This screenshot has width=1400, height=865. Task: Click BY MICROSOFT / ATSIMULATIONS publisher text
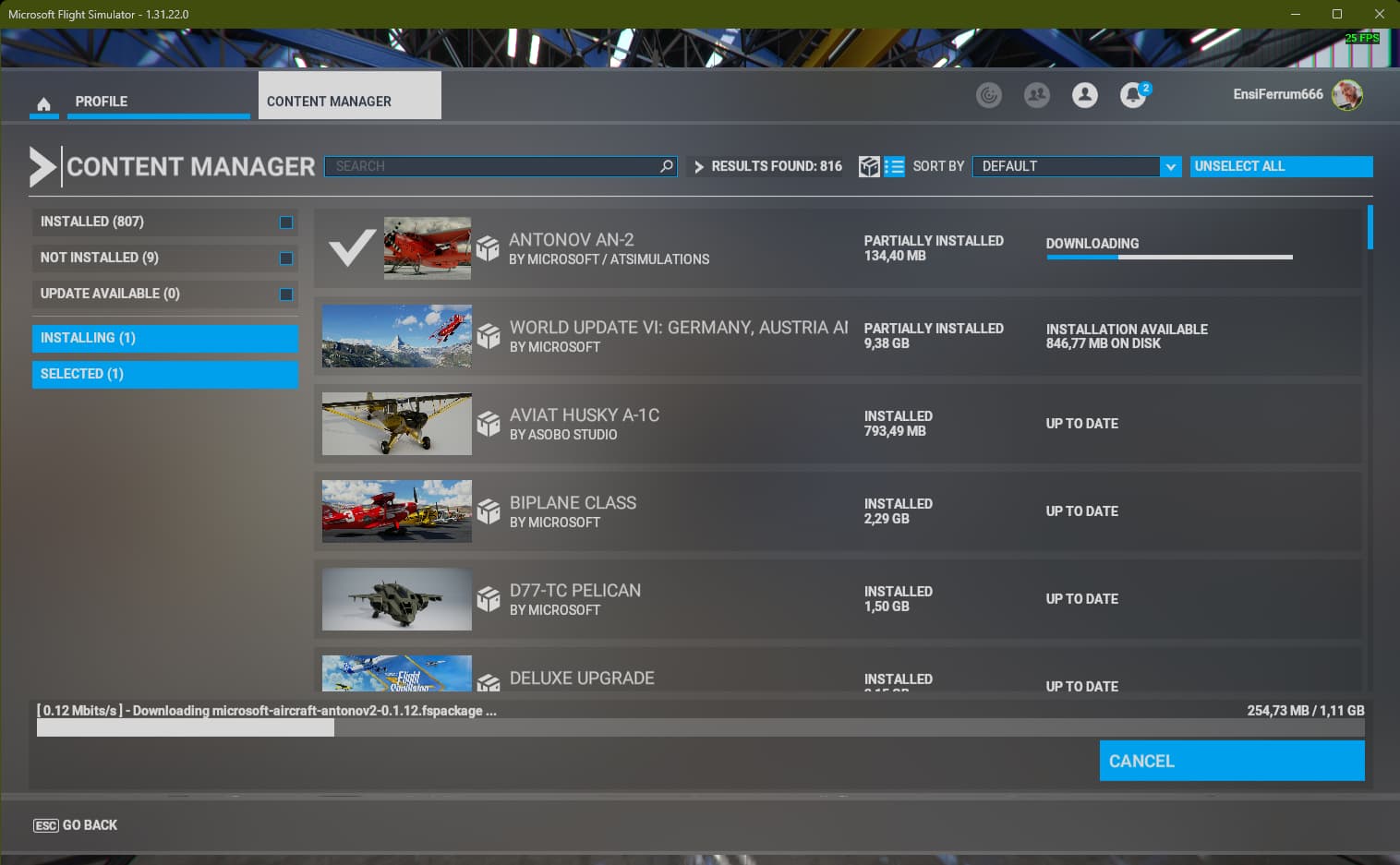click(609, 259)
